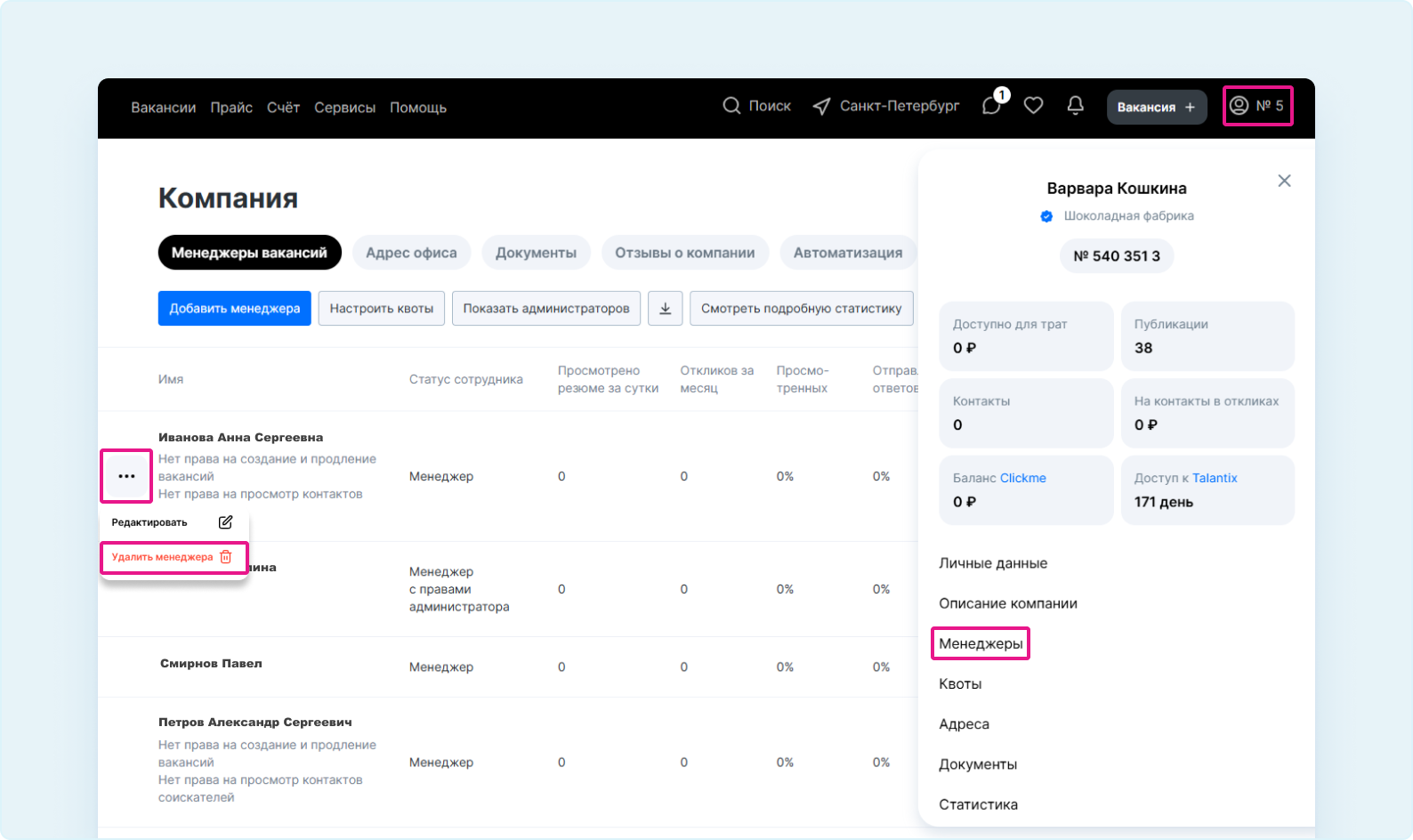The image size is (1413, 840).
Task: Open three-dots menu for Иванова Анна
Action: point(126,476)
